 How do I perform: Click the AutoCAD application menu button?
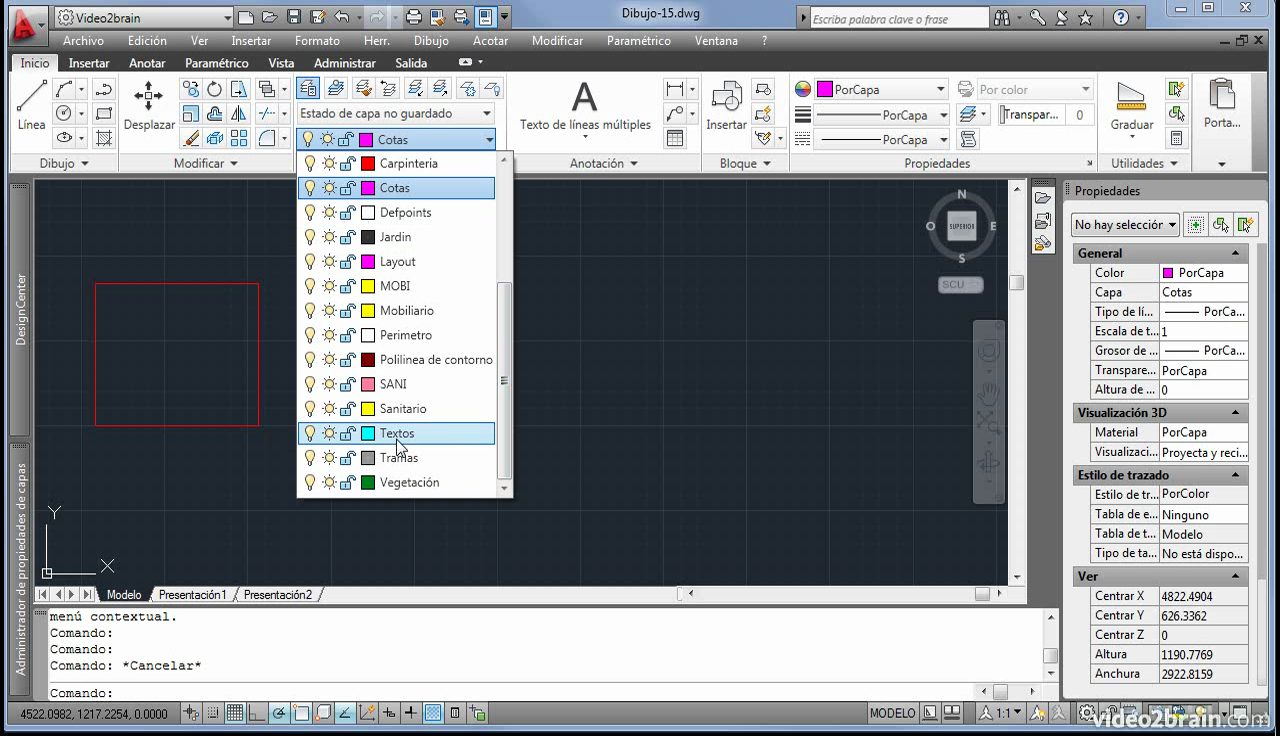pyautogui.click(x=26, y=26)
